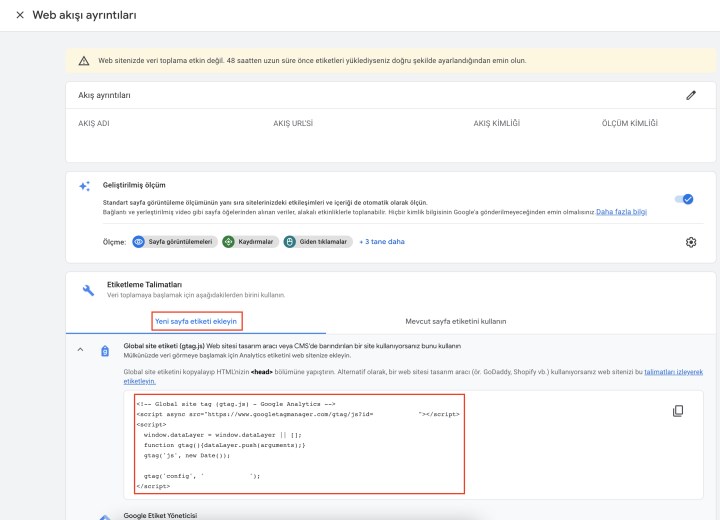Click the eye icon in Sayfa görüntülemeleri chip
The width and height of the screenshot is (720, 520).
point(138,242)
